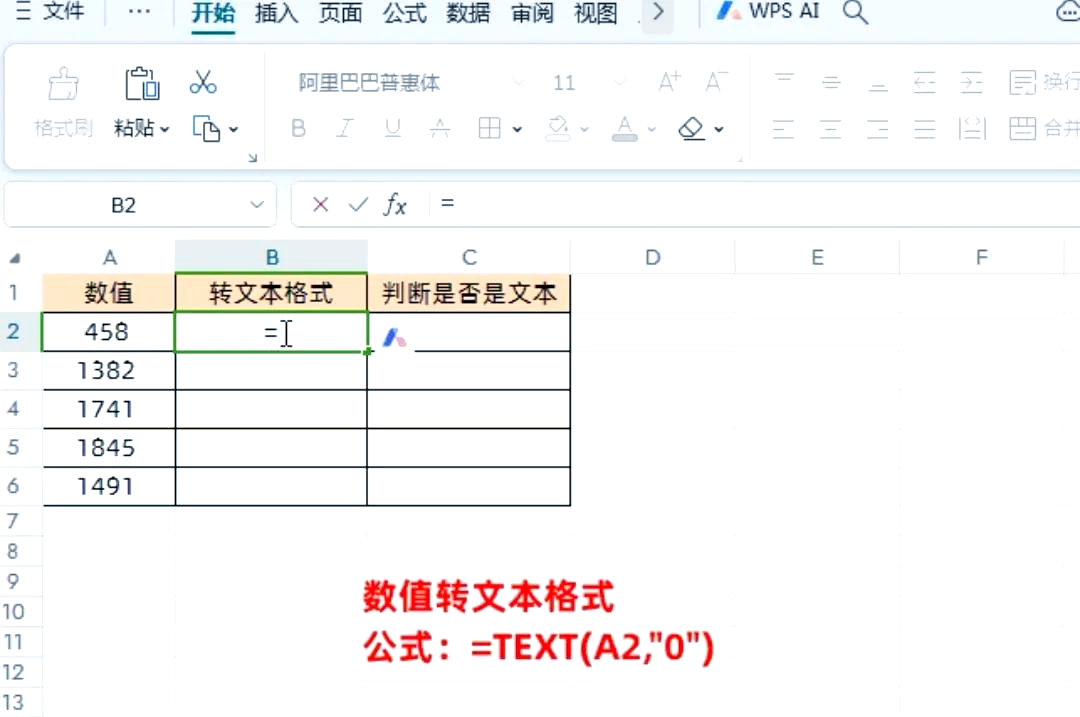Click Bottom Align icon
Image resolution: width=1080 pixels, height=717 pixels.
pos(878,85)
